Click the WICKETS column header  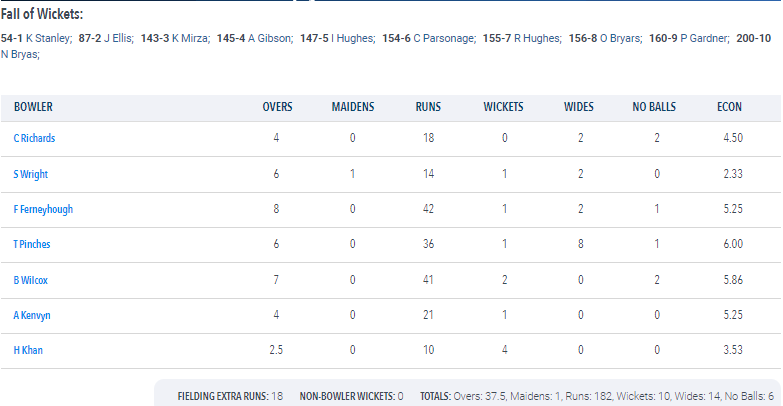coord(503,107)
